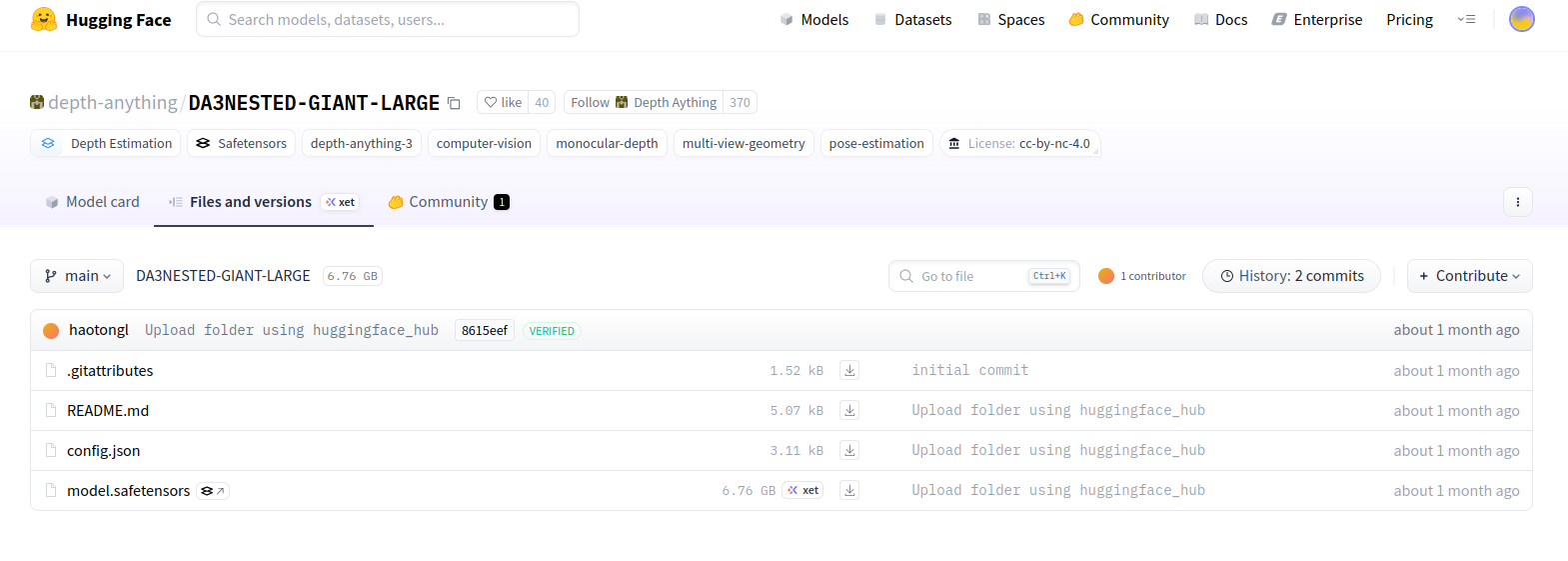Viewport: 1568px width, 561px height.
Task: Open the likes count 40
Action: [542, 102]
